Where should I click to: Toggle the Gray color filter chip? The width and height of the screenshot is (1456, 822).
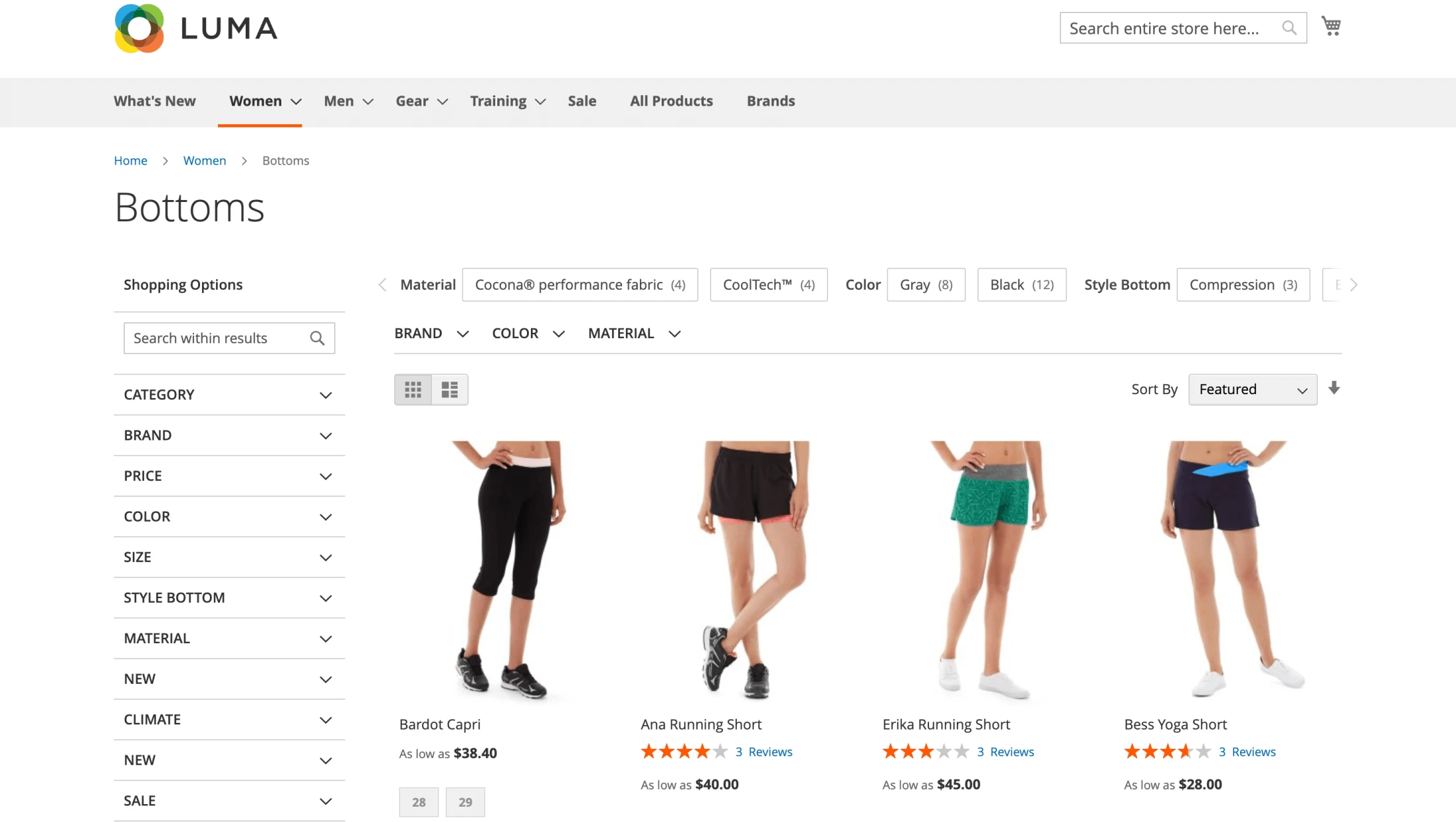(926, 285)
